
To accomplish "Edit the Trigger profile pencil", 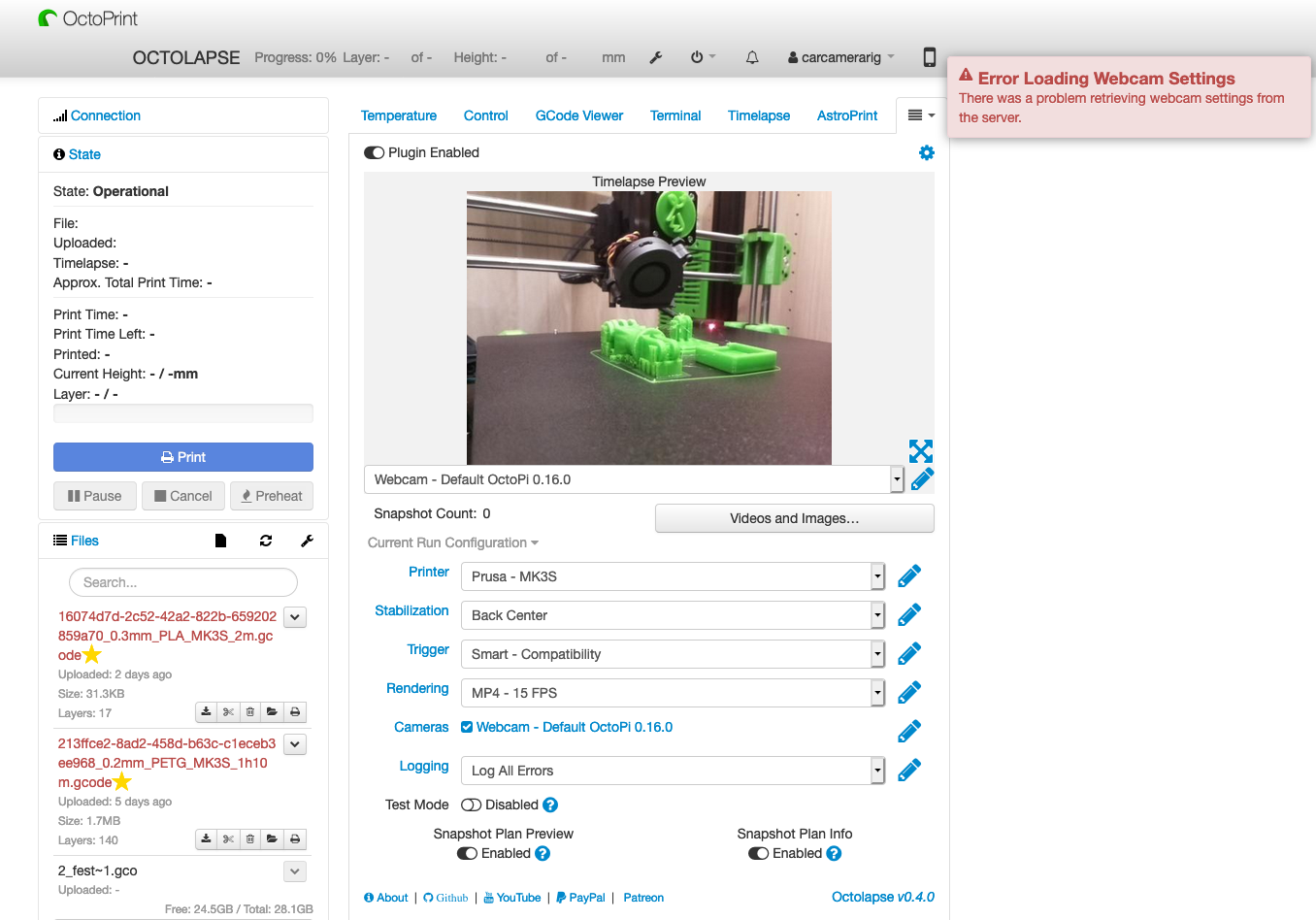I will (909, 654).
